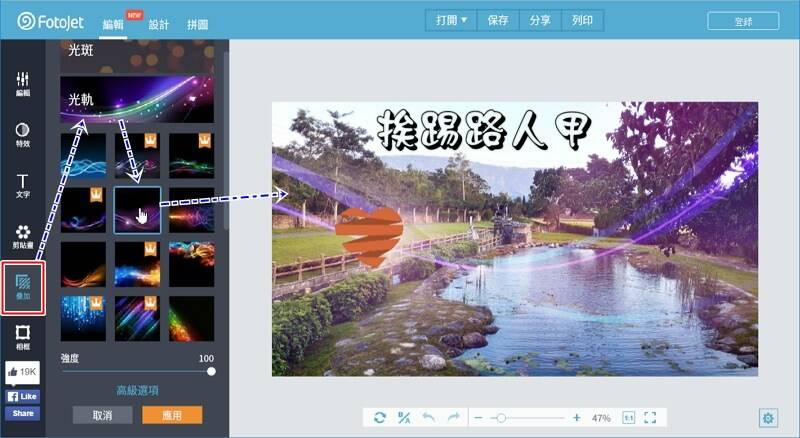Image resolution: width=800 pixels, height=438 pixels.
Task: Click the 47% zoom value
Action: click(x=601, y=418)
